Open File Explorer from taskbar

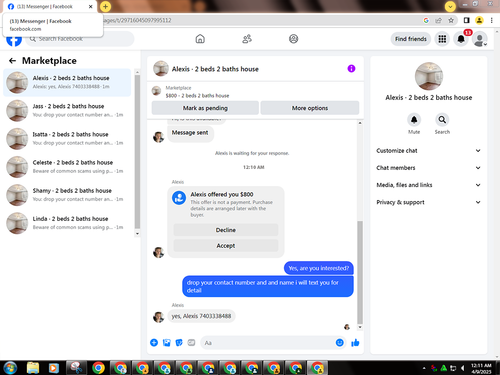tap(33, 368)
